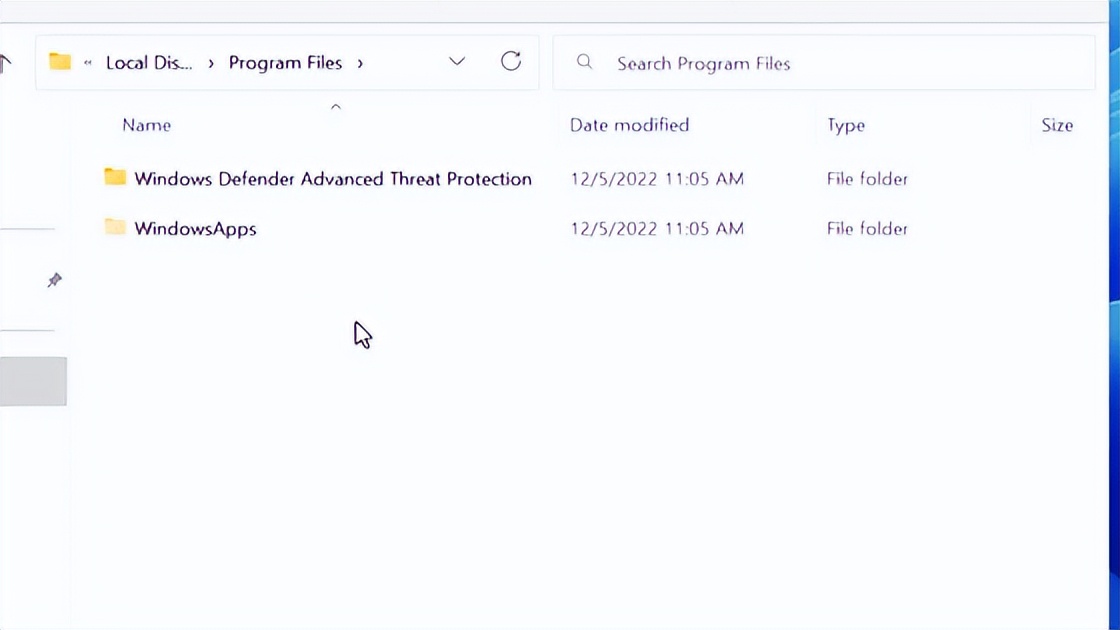Screen dimensions: 1120x630
Task: Expand the breadcrumb overflow chevron
Action: coord(88,62)
